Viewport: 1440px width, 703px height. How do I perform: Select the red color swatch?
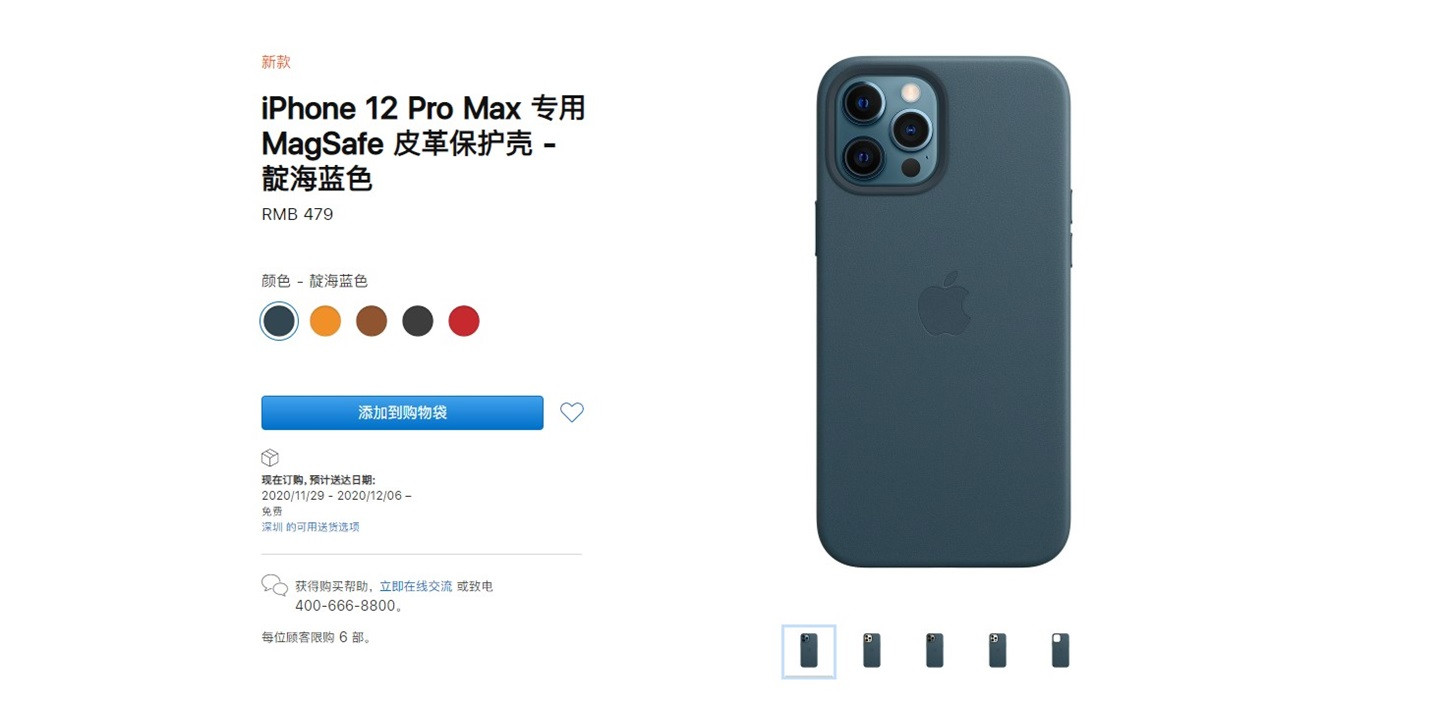click(463, 321)
